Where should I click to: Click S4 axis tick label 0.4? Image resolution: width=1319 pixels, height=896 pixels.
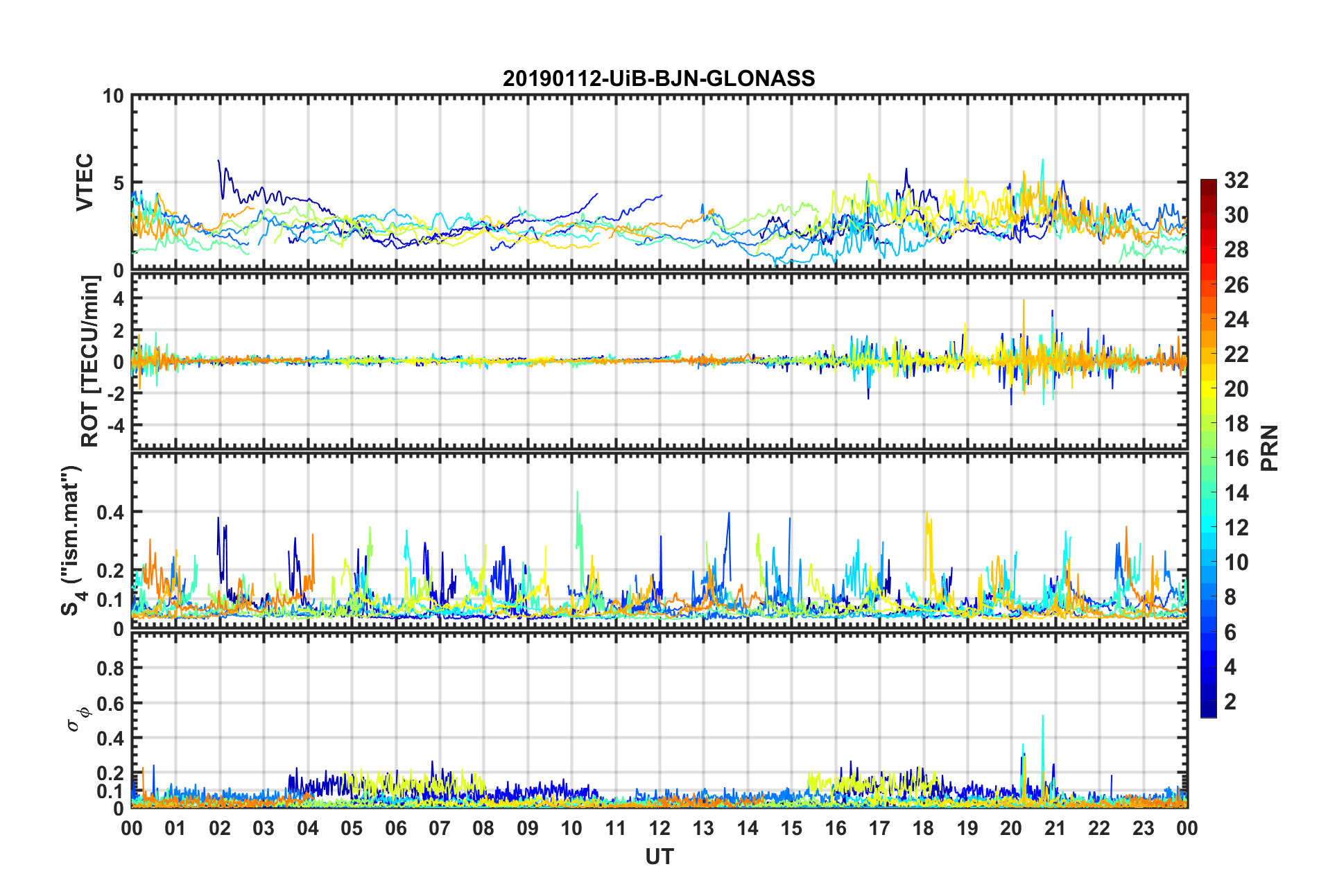tap(110, 512)
